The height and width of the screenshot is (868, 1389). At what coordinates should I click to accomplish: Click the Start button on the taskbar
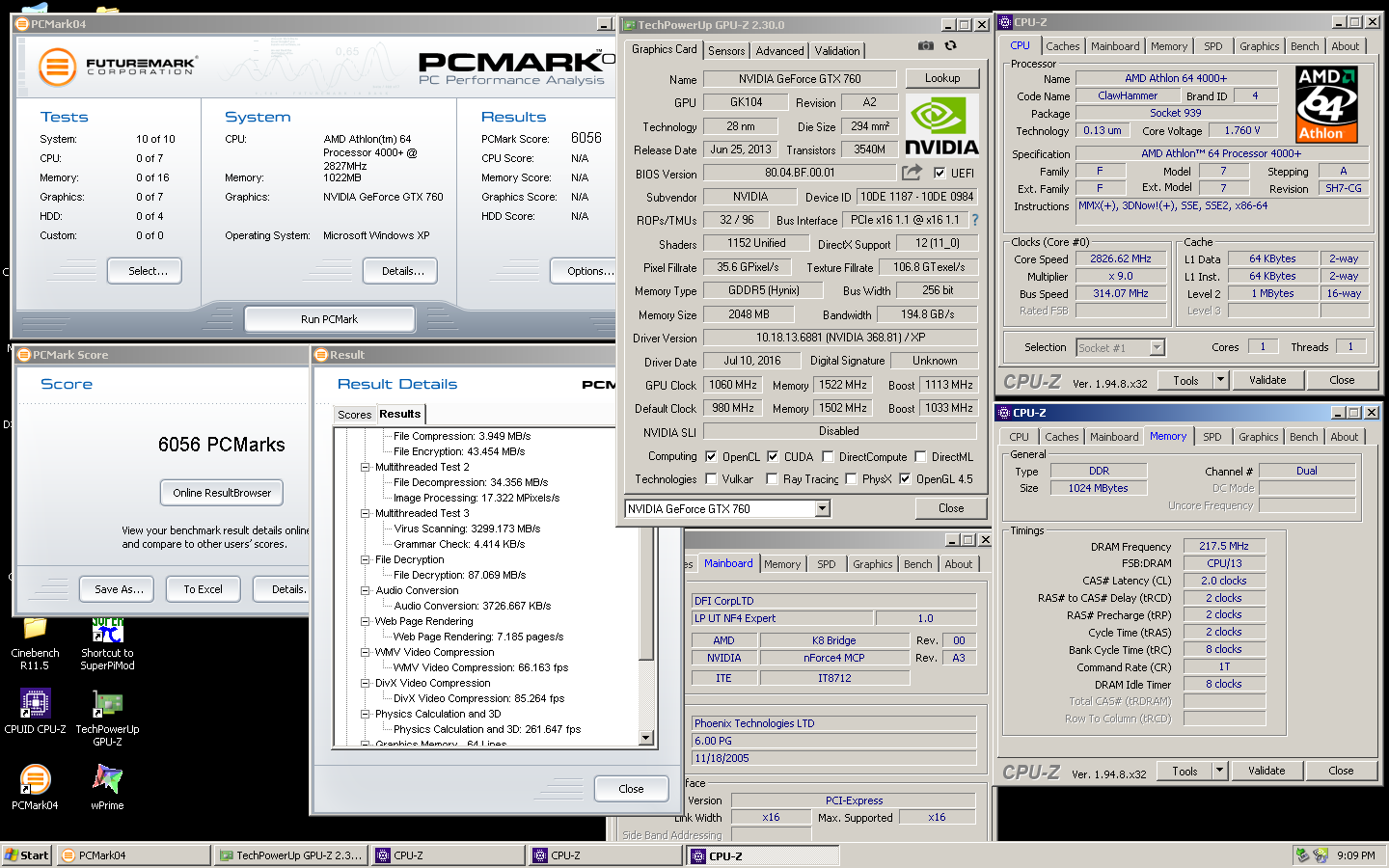click(x=27, y=855)
